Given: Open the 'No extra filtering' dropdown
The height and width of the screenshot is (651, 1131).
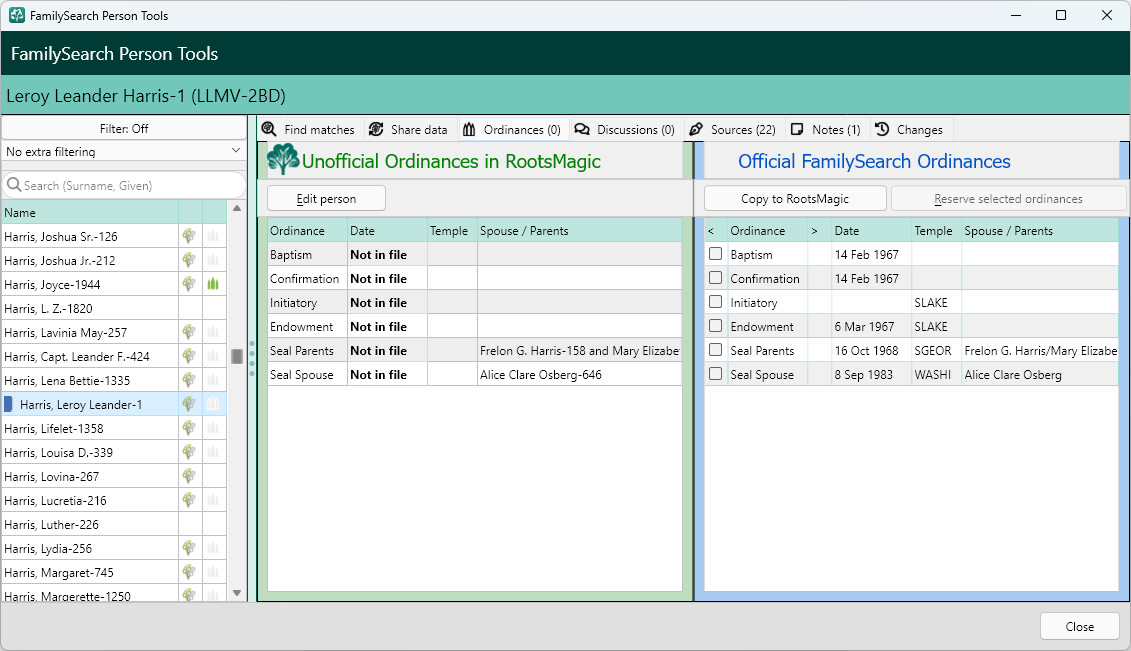Looking at the screenshot, I should [x=124, y=151].
